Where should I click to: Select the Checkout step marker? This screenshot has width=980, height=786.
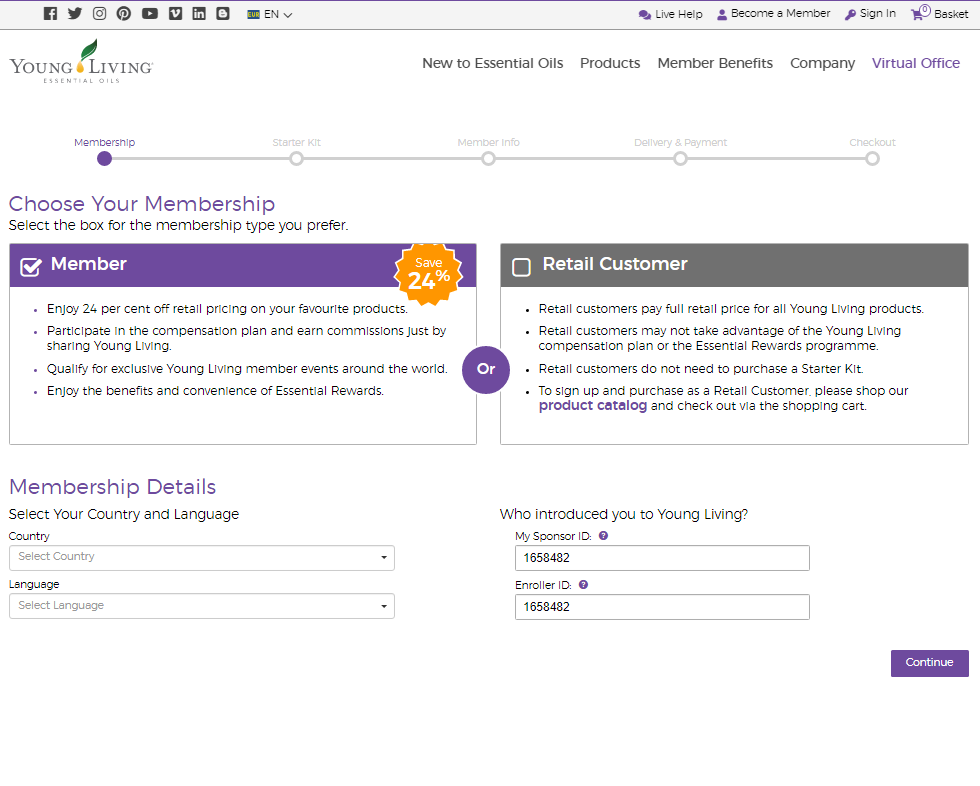(x=872, y=159)
